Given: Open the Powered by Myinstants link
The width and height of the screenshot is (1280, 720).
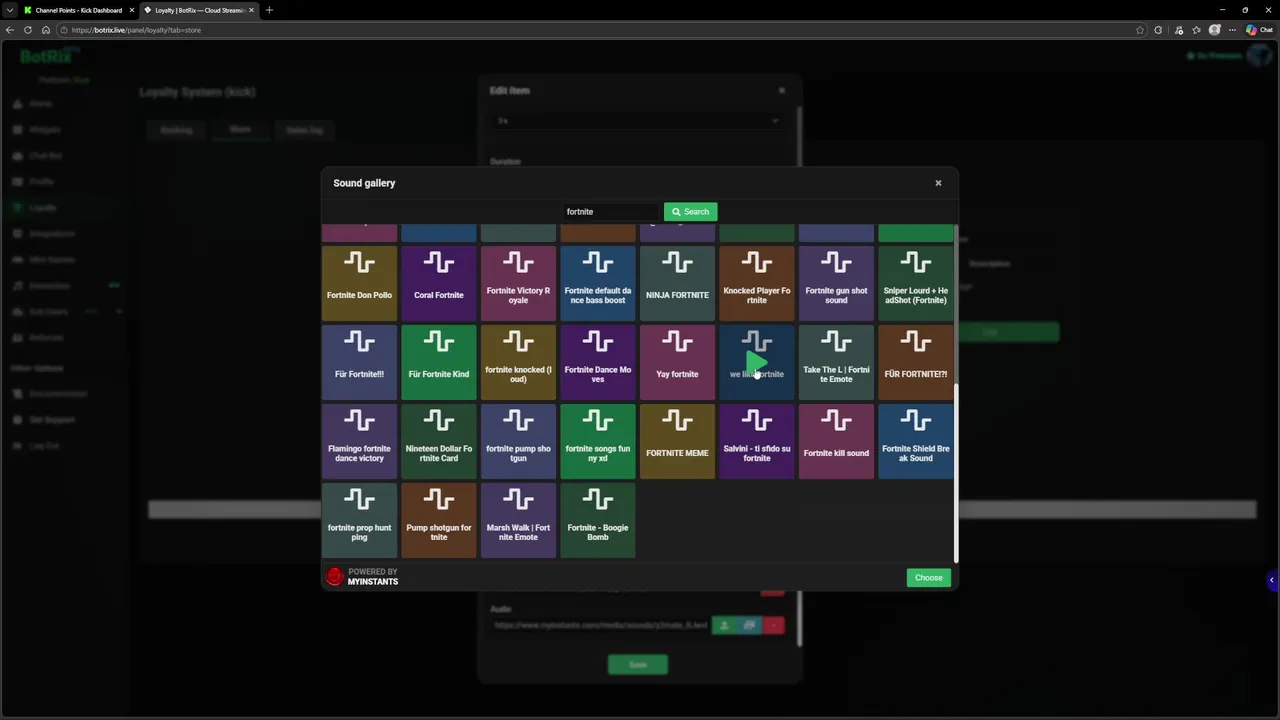Looking at the screenshot, I should [x=362, y=577].
